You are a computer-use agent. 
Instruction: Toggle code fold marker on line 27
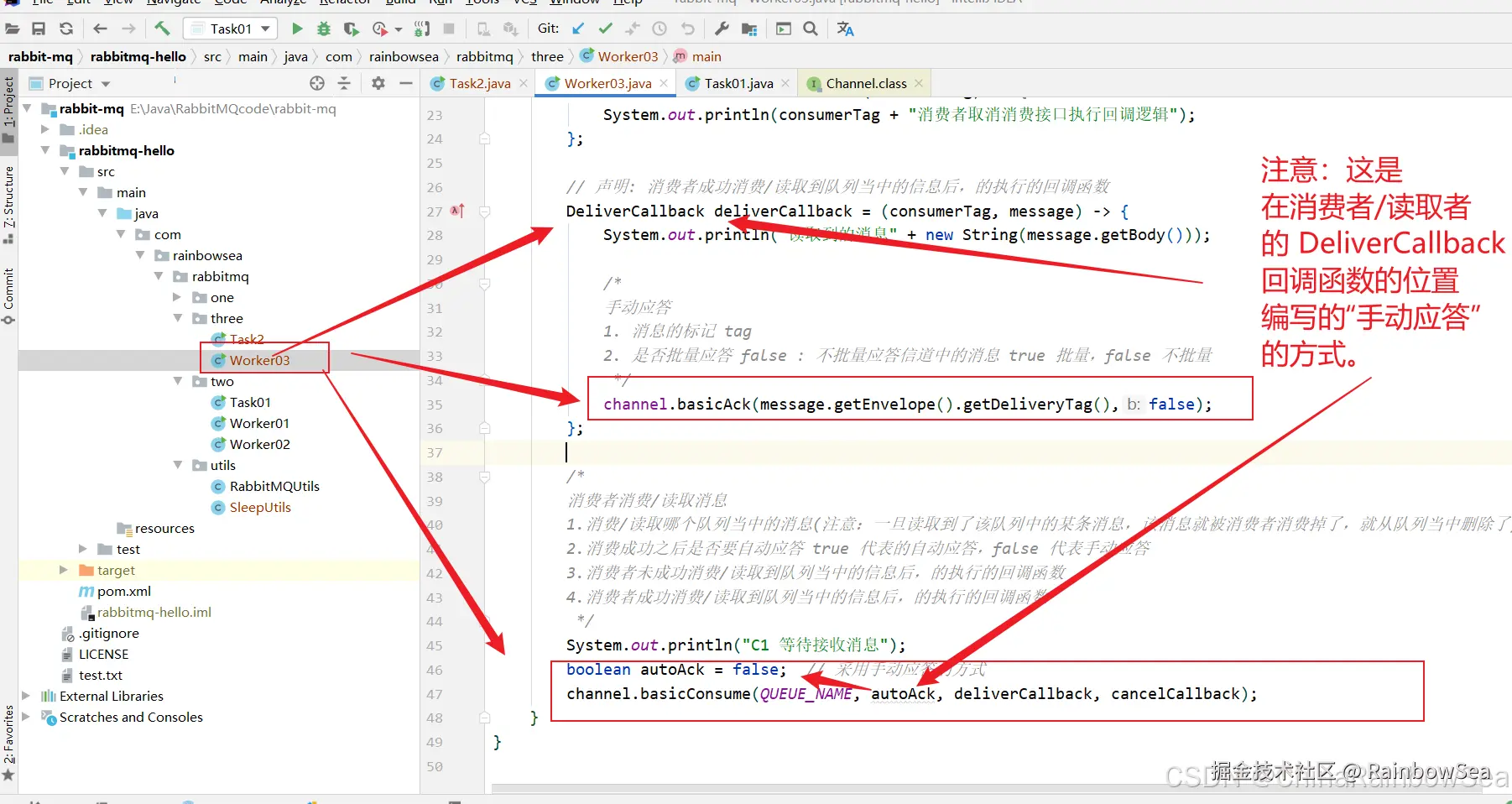pyautogui.click(x=485, y=211)
